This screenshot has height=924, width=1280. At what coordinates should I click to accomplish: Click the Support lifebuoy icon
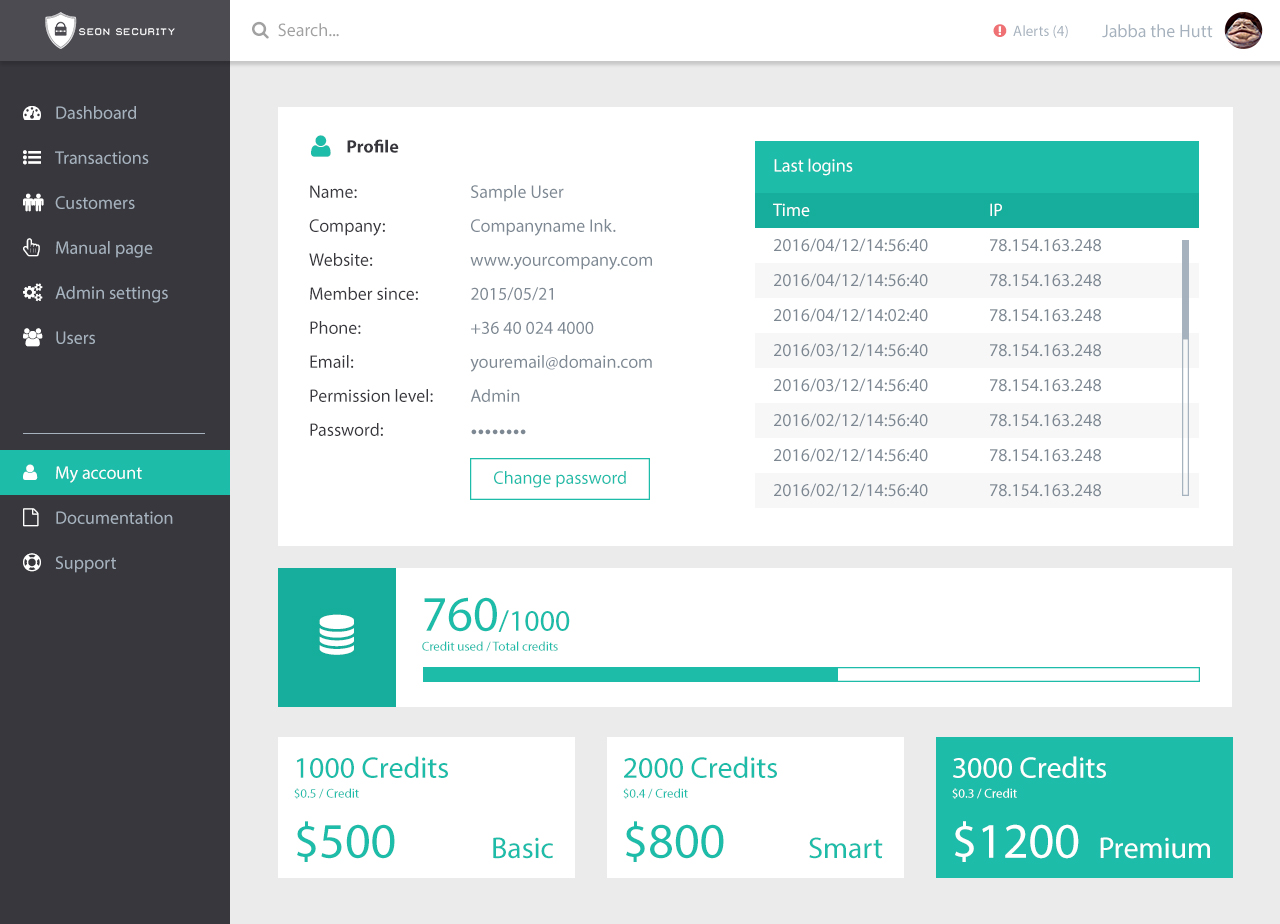click(32, 563)
